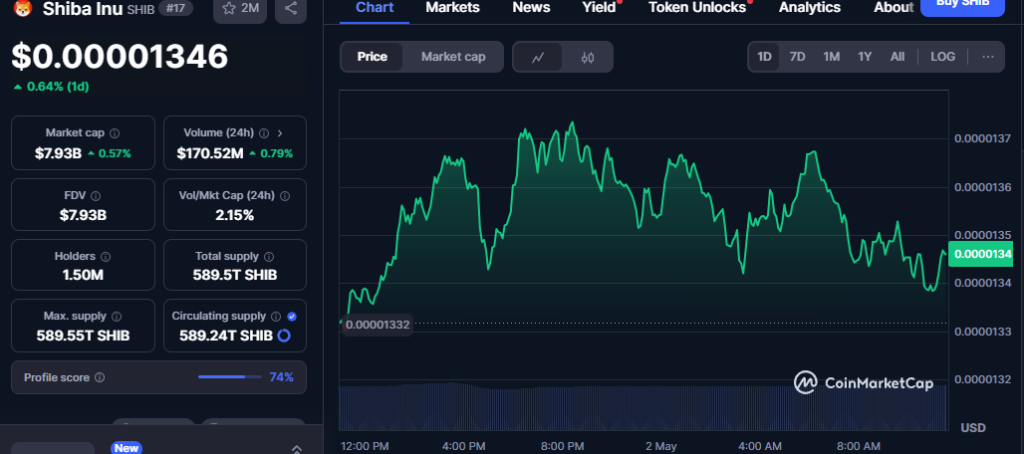Image resolution: width=1024 pixels, height=454 pixels.
Task: Set chart range to 1D
Action: [x=764, y=57]
